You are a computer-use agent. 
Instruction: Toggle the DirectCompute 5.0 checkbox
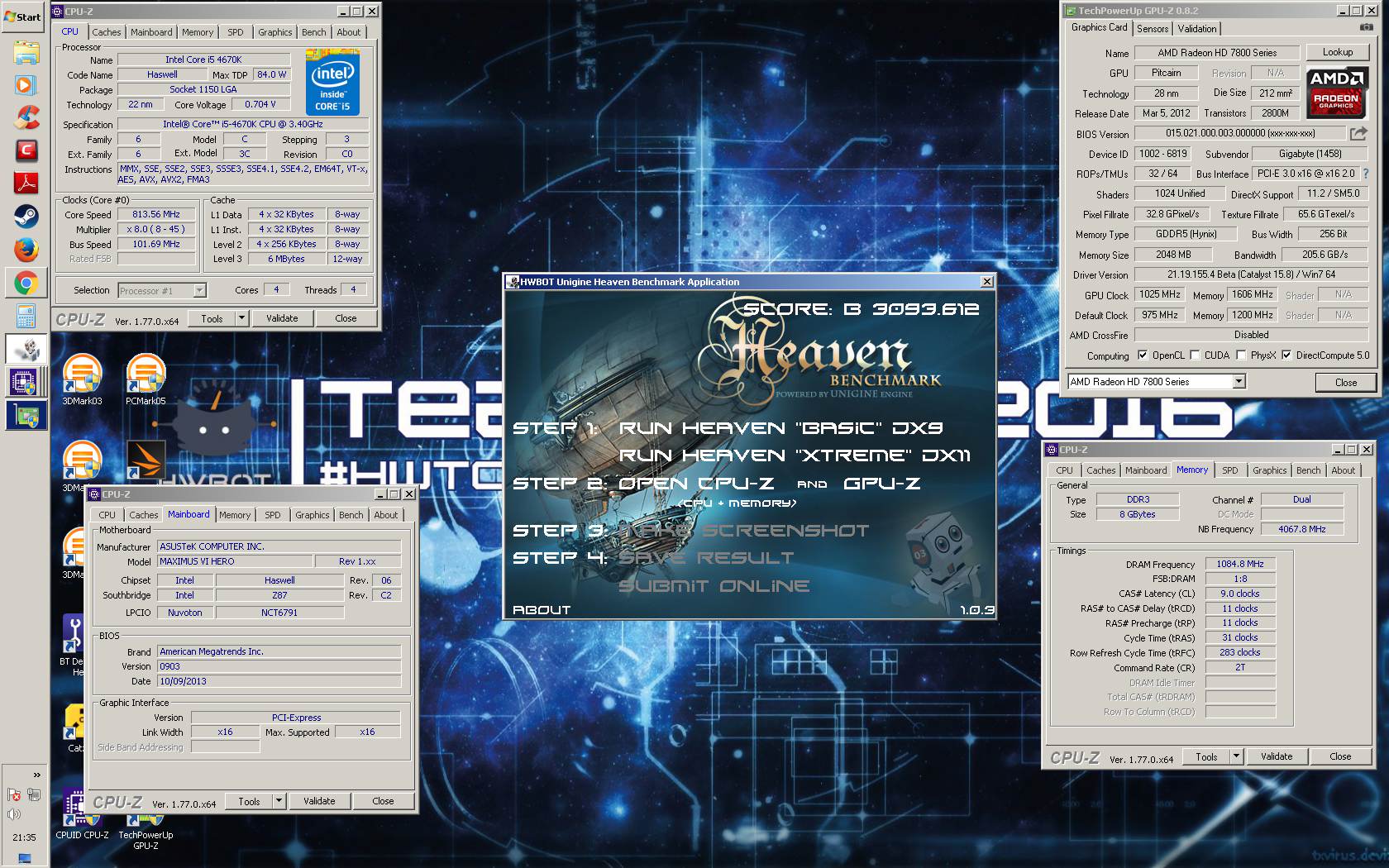[1286, 355]
